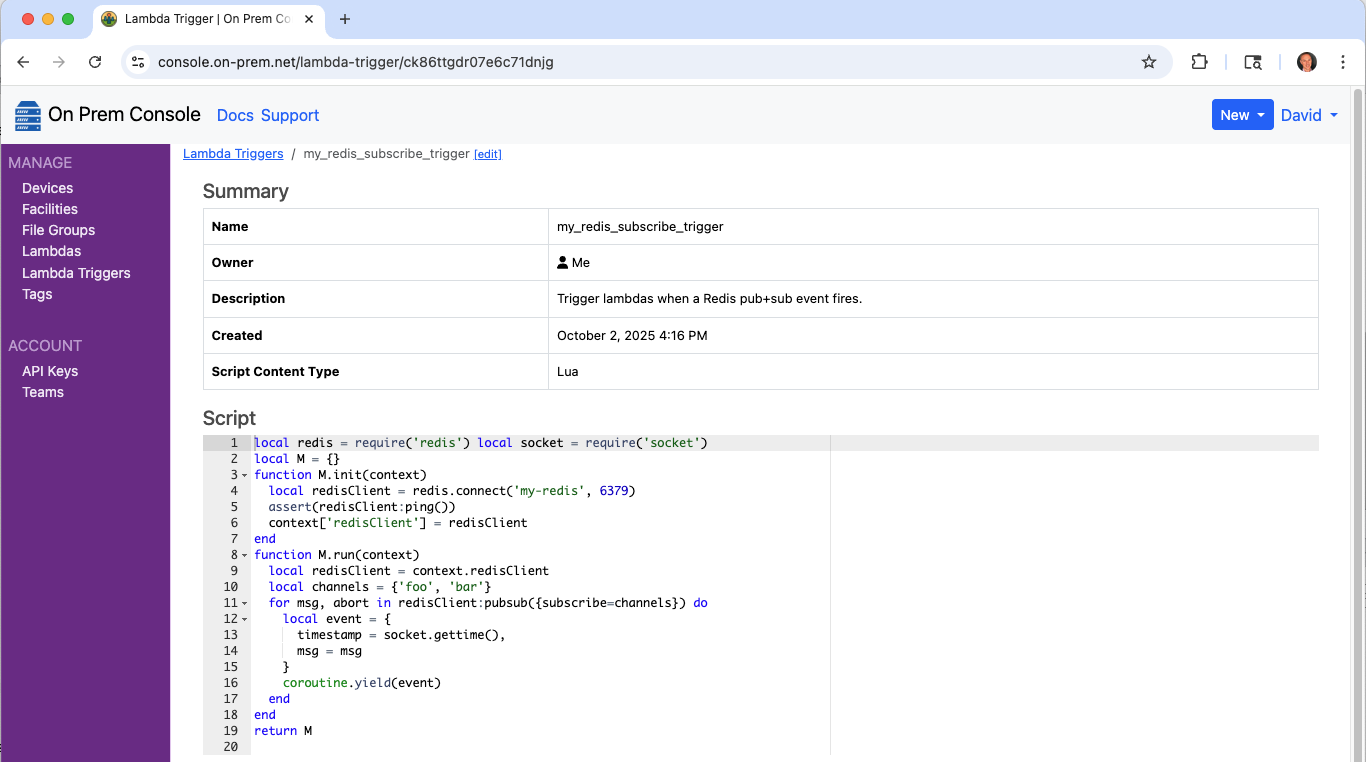Click the site information icon in address bar
Screen dimensions: 1366x762
point(138,62)
